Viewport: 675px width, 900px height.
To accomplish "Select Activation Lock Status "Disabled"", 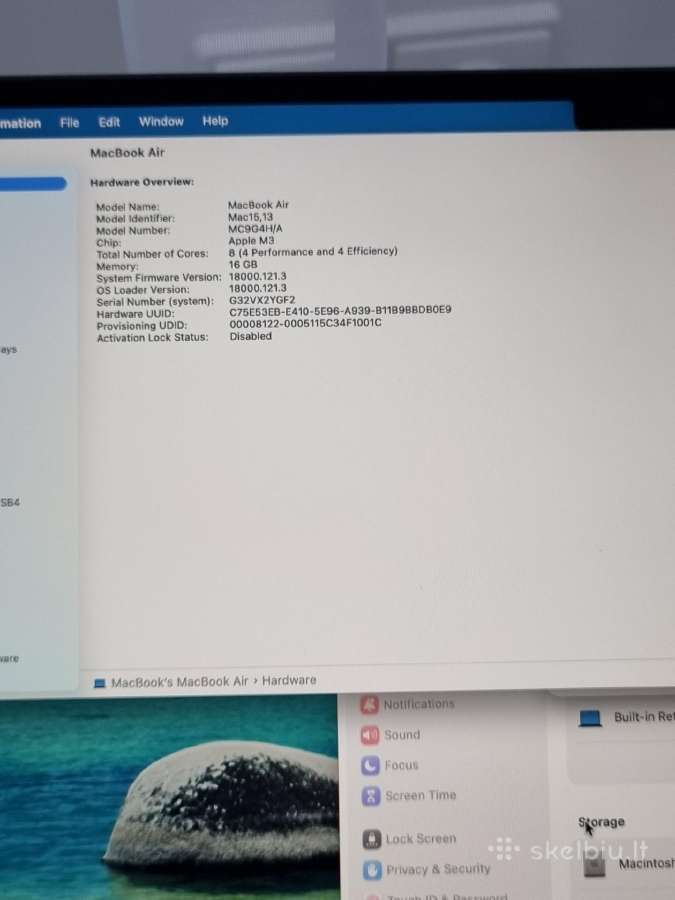I will pos(251,336).
